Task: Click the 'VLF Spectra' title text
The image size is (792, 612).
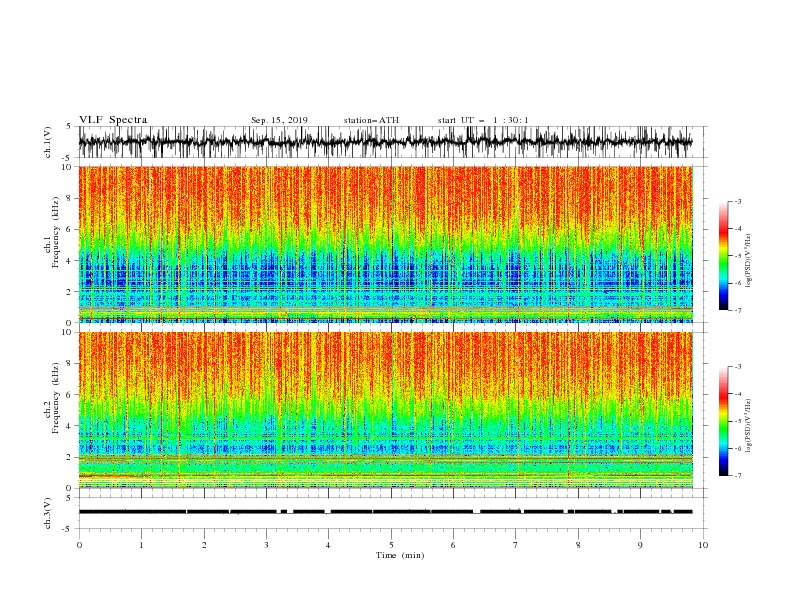Action: pos(113,120)
